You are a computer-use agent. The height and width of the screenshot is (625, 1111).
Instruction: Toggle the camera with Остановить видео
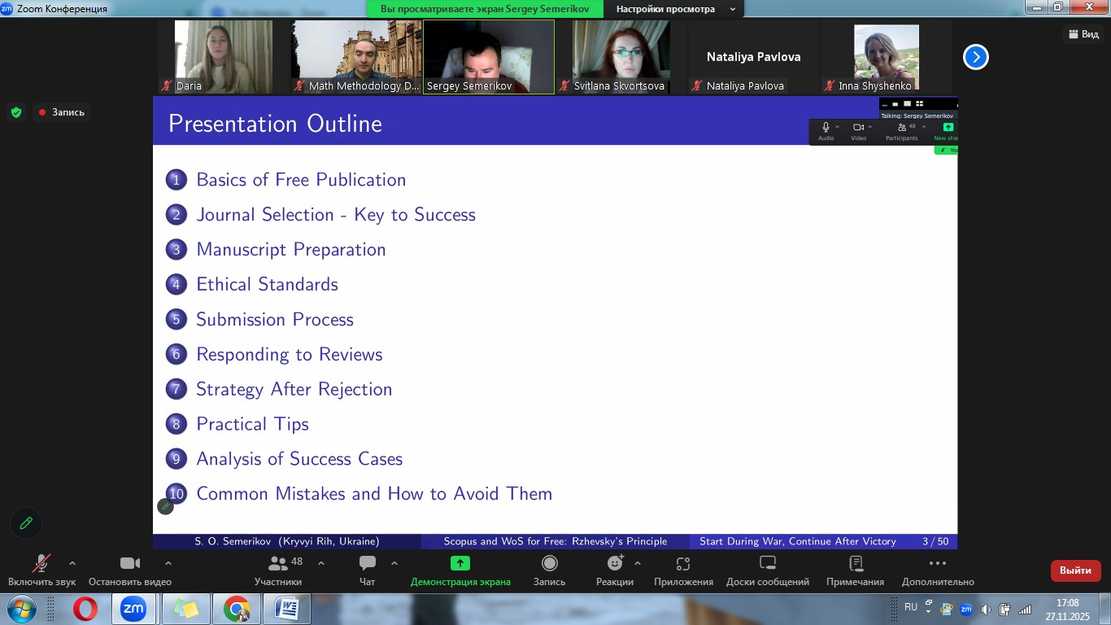click(x=129, y=565)
